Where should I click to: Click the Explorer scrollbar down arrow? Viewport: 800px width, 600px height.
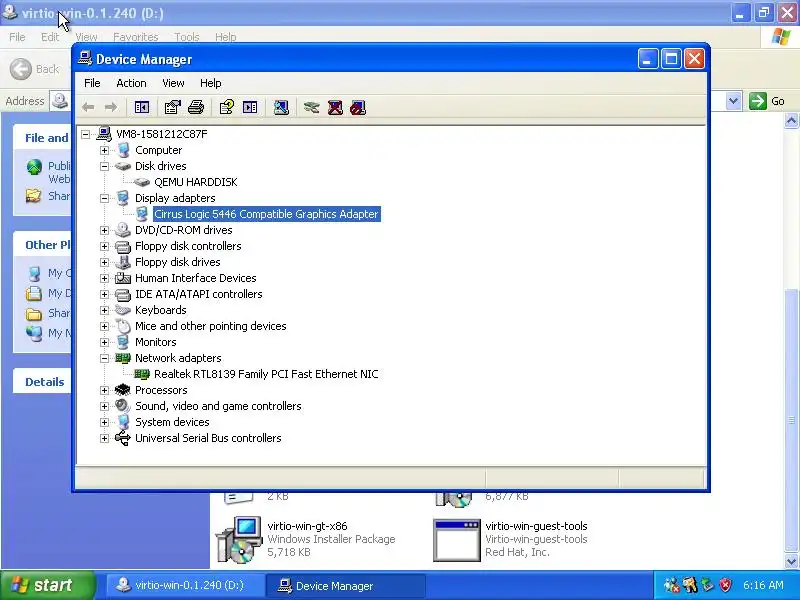(x=791, y=561)
